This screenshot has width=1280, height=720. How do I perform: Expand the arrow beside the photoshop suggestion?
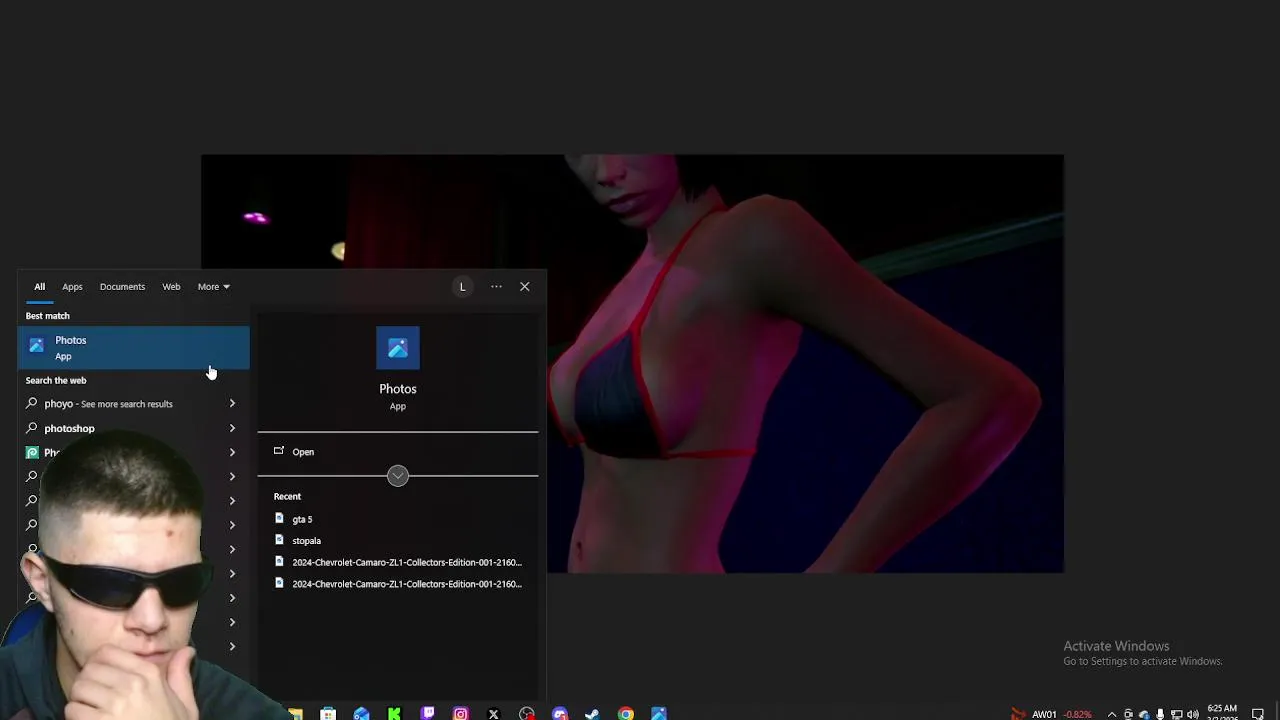point(232,428)
